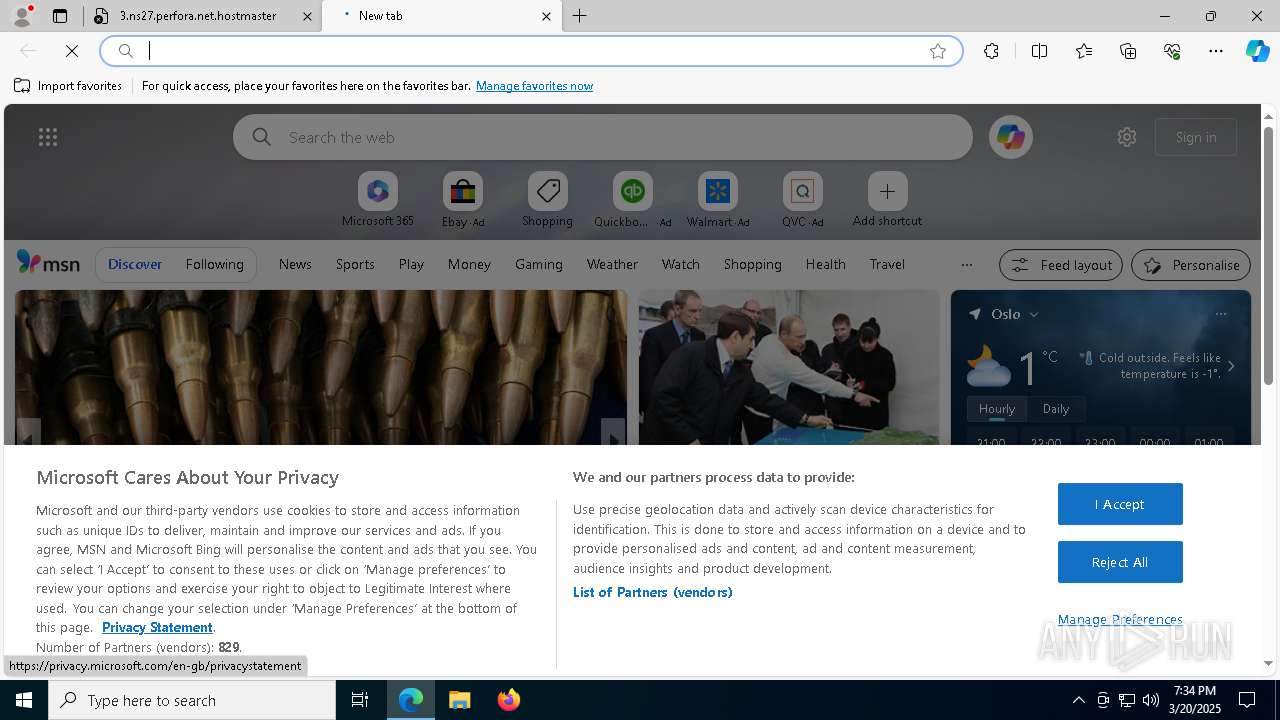Stop loading the page

click(x=72, y=51)
